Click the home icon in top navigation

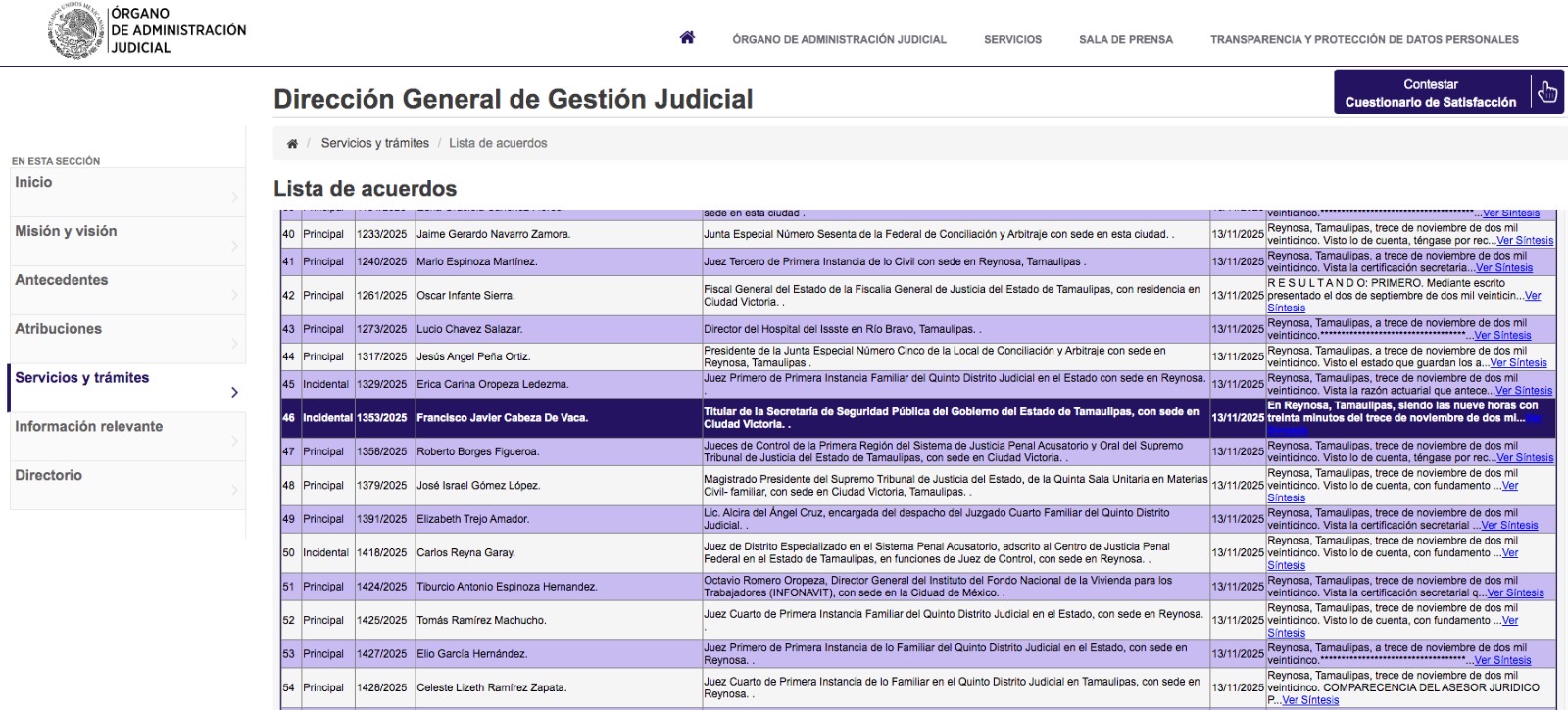tap(687, 38)
